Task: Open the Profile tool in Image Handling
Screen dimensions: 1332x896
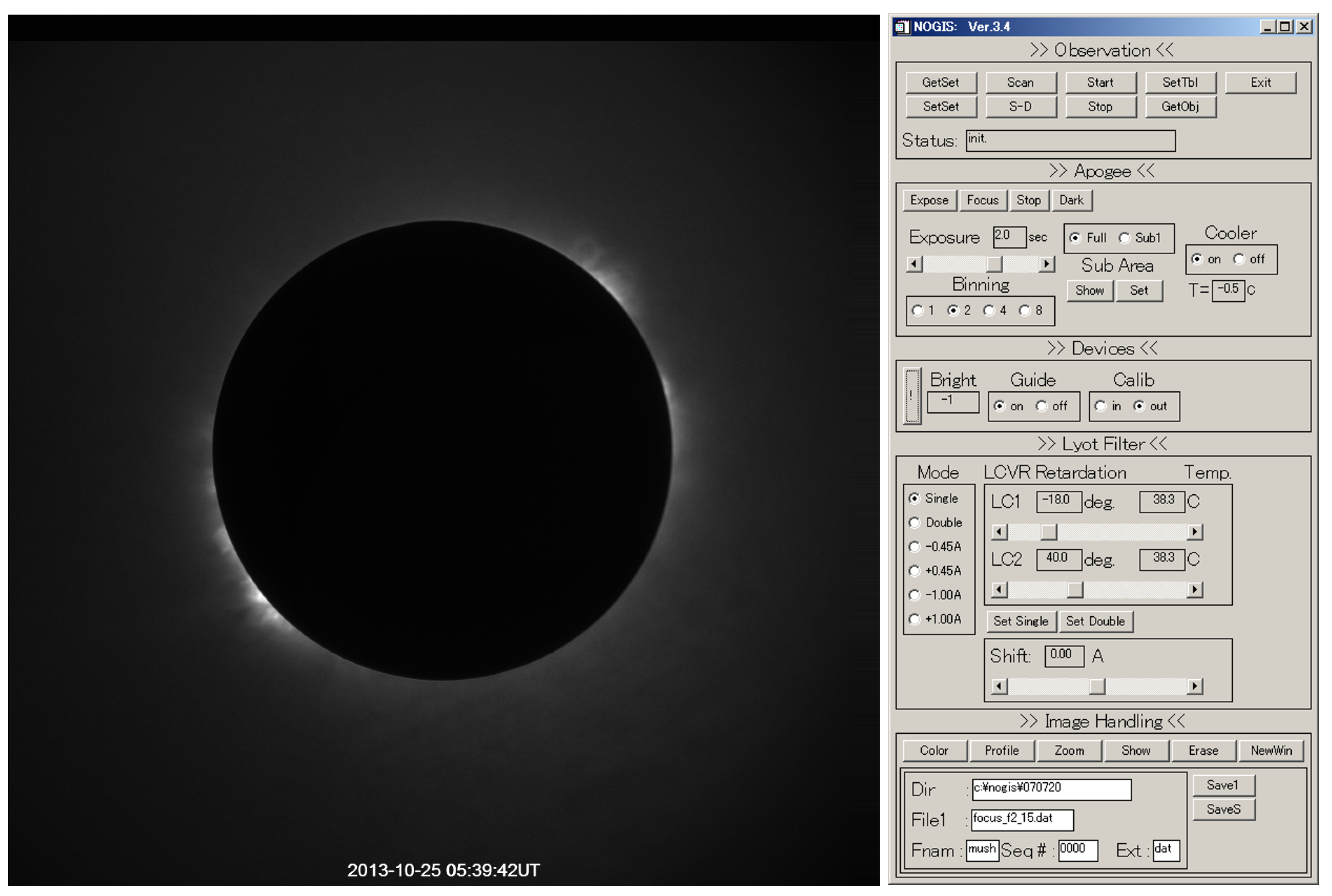Action: click(1002, 750)
